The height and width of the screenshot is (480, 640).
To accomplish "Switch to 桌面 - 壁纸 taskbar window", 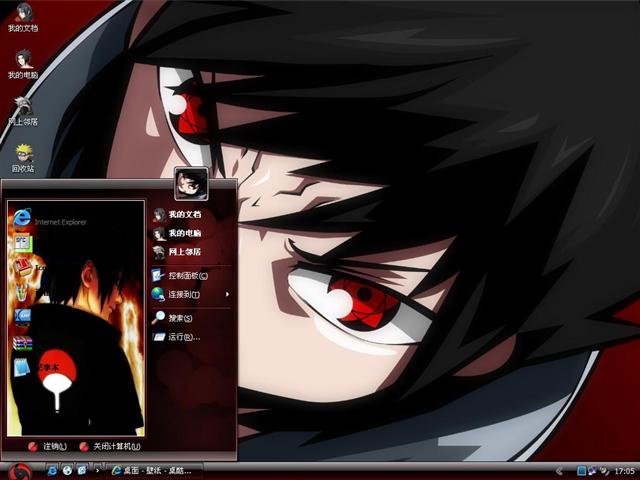I will click(155, 471).
